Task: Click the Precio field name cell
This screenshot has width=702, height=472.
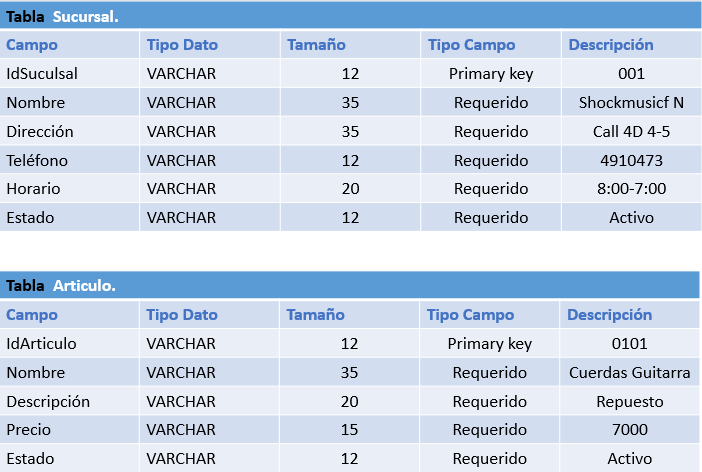Action: click(x=28, y=430)
